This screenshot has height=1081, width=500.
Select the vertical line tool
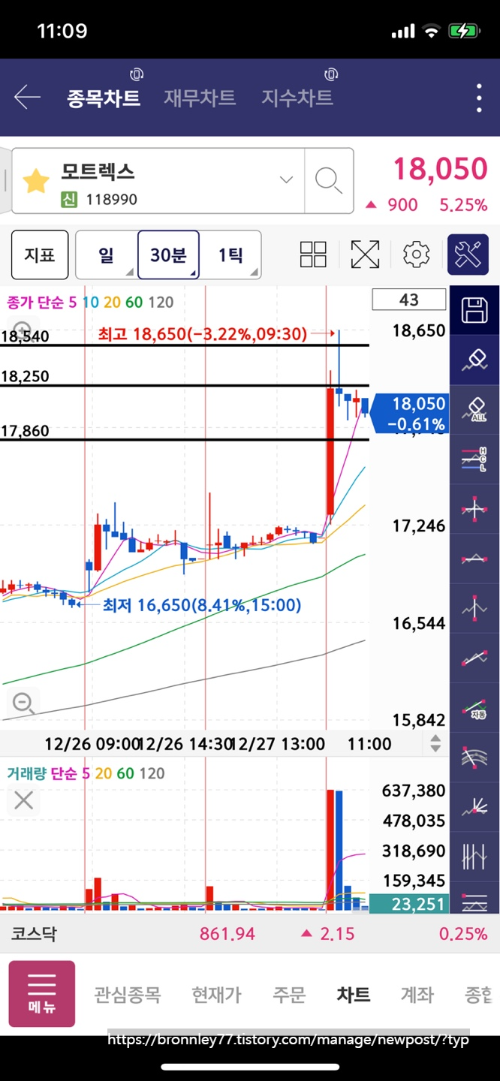[474, 608]
